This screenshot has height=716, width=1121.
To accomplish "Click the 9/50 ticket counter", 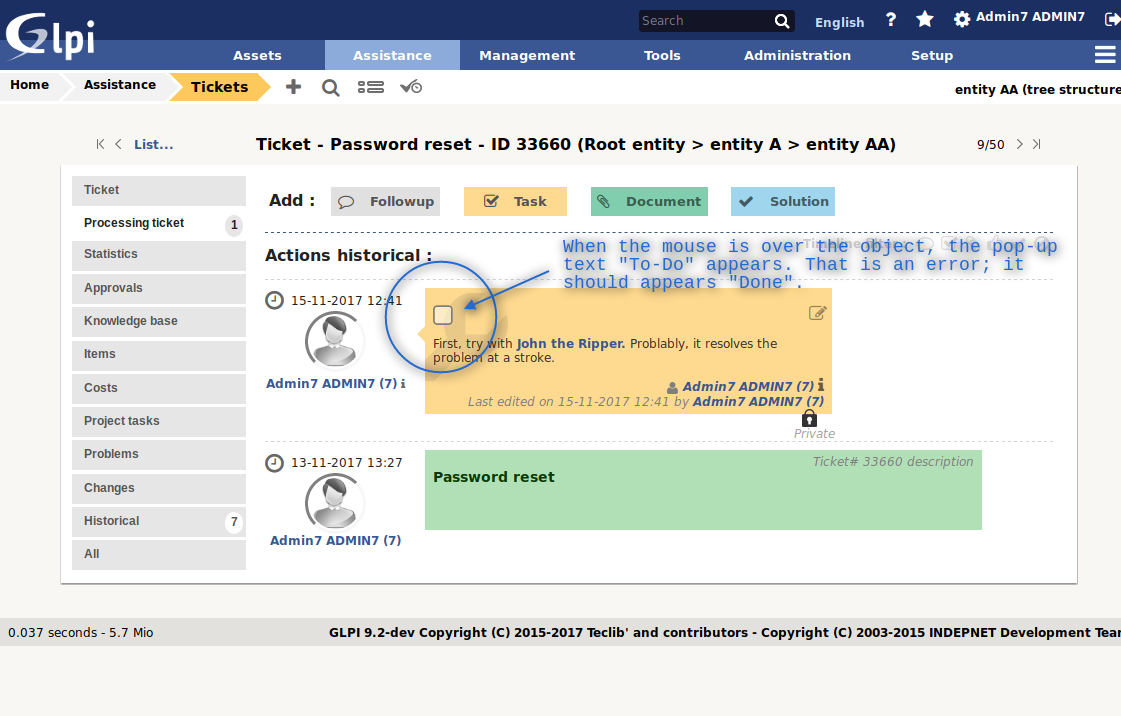I will pos(990,144).
